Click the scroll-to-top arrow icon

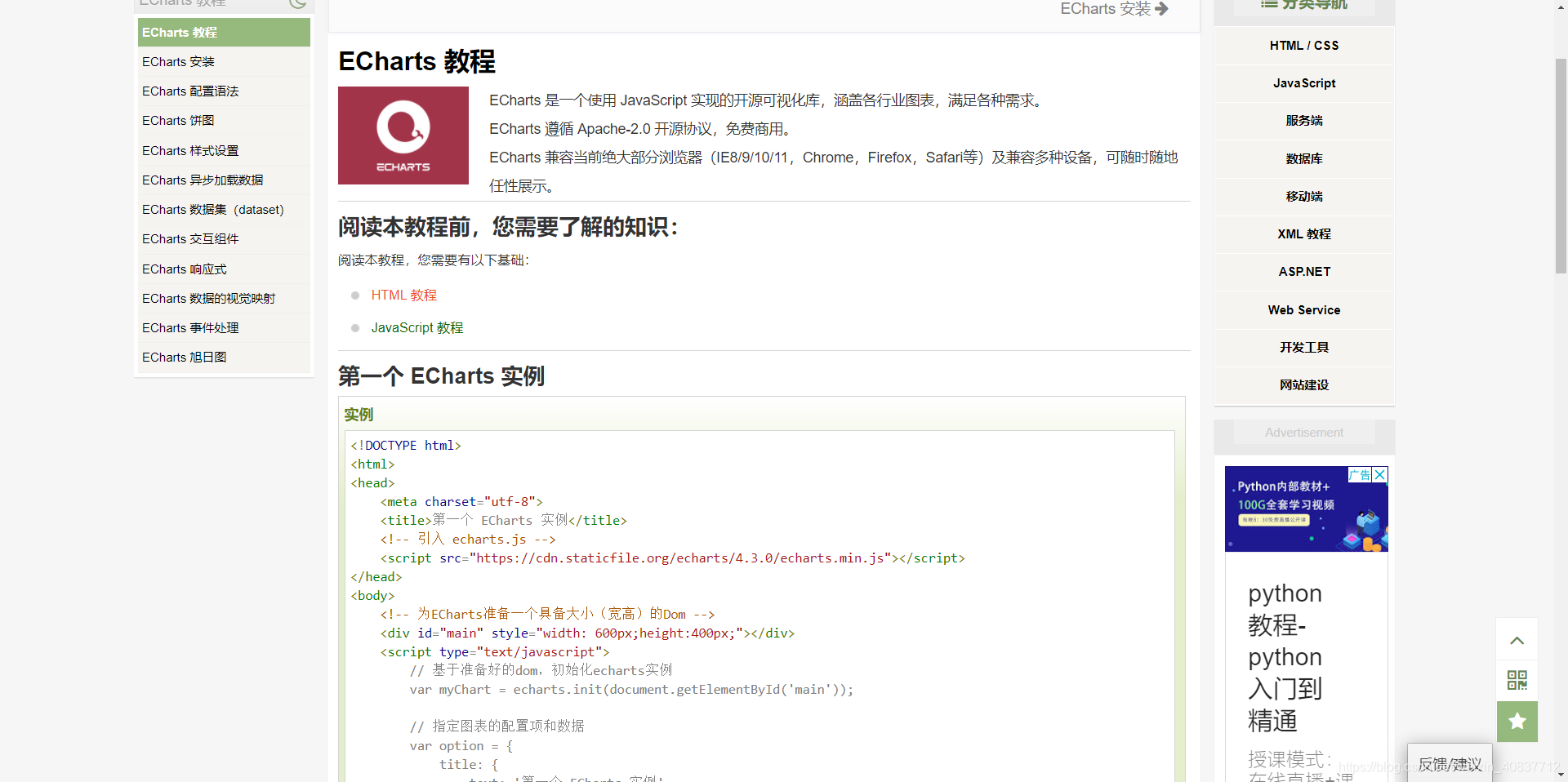click(x=1517, y=640)
